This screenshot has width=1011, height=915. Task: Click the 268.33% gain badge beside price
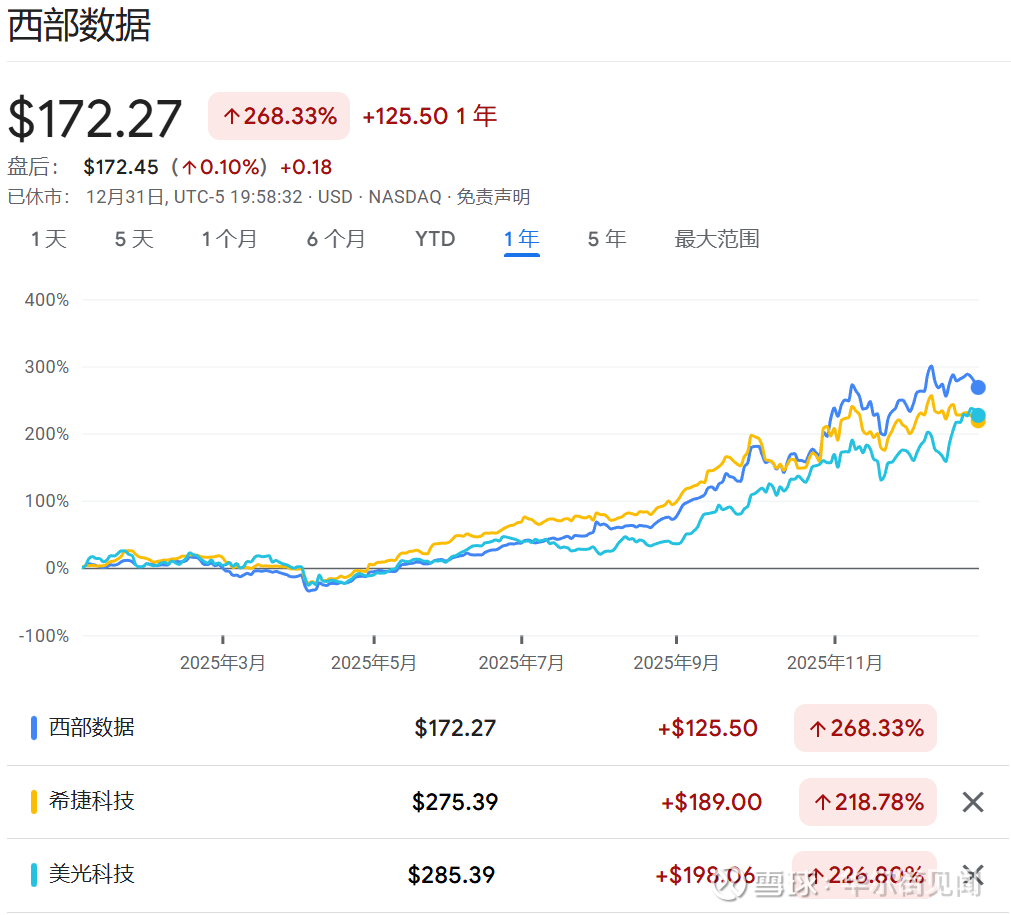(x=279, y=116)
